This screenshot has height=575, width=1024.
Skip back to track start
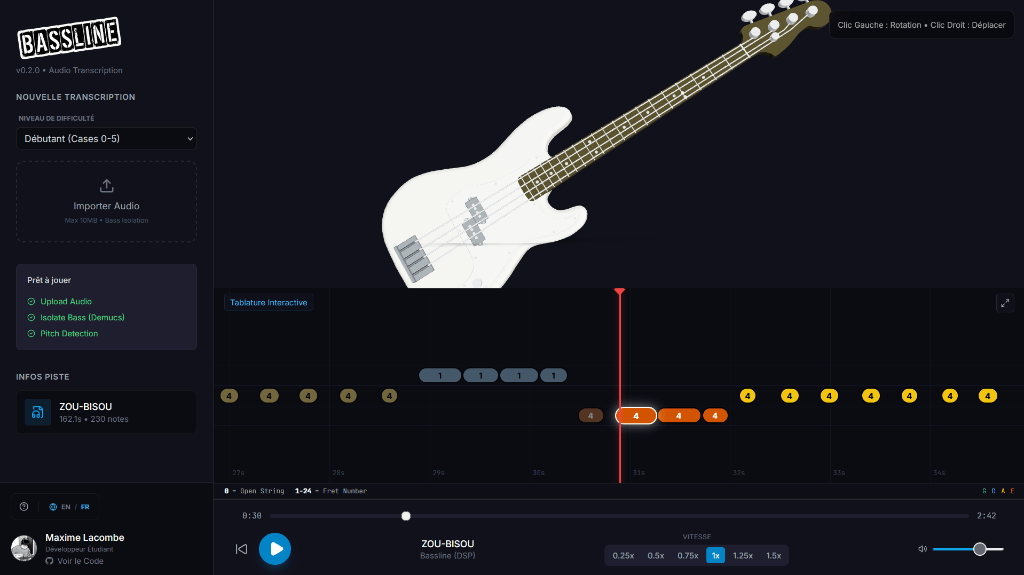click(242, 549)
